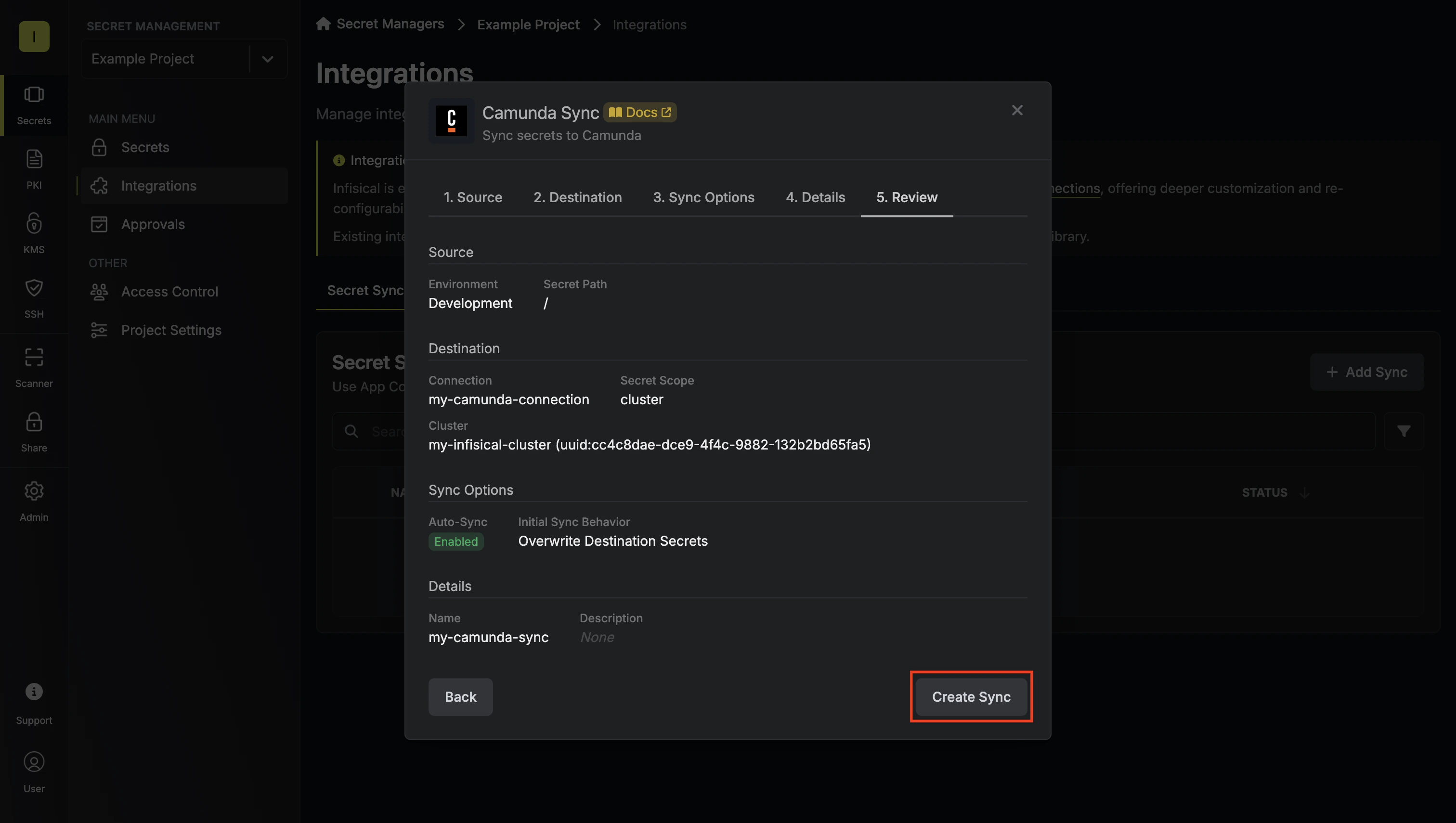Open the Support info icon

34,691
